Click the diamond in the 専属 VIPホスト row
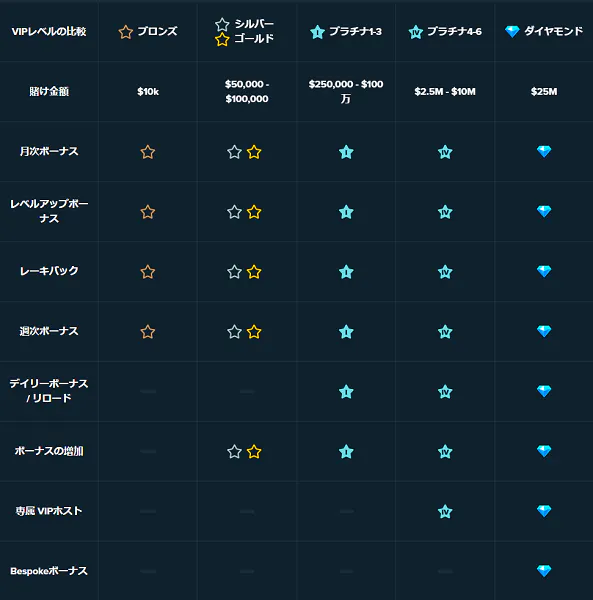 point(544,511)
